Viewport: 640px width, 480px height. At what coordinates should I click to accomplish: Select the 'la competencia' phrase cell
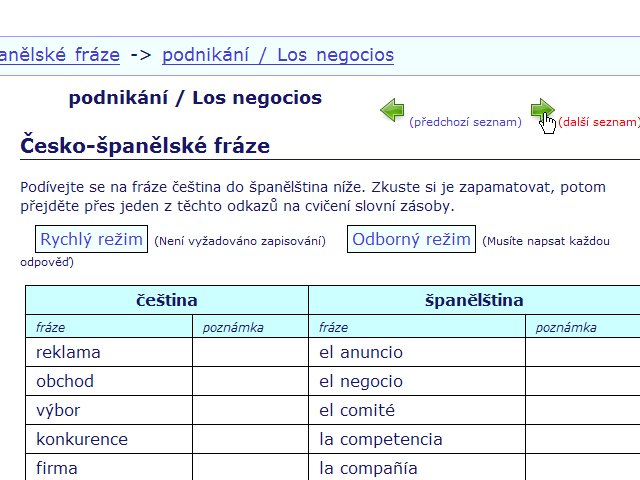click(x=417, y=439)
